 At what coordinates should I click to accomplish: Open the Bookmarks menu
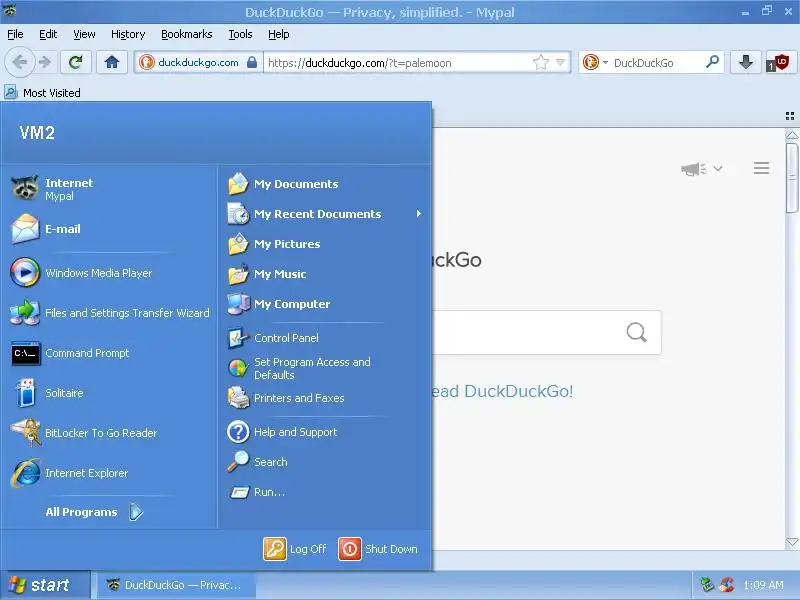tap(187, 34)
